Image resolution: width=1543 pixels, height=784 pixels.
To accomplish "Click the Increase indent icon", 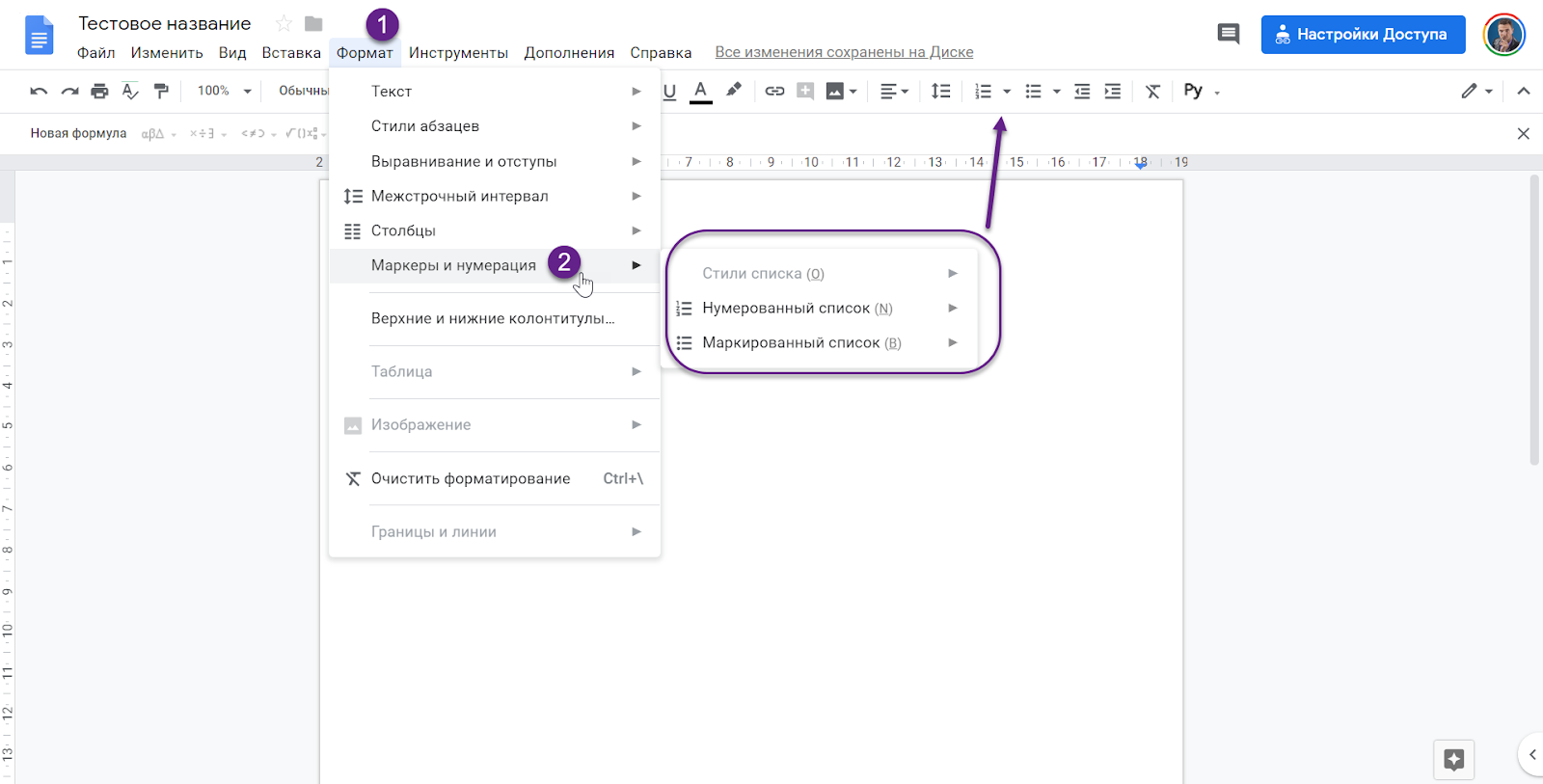I will pyautogui.click(x=1112, y=92).
